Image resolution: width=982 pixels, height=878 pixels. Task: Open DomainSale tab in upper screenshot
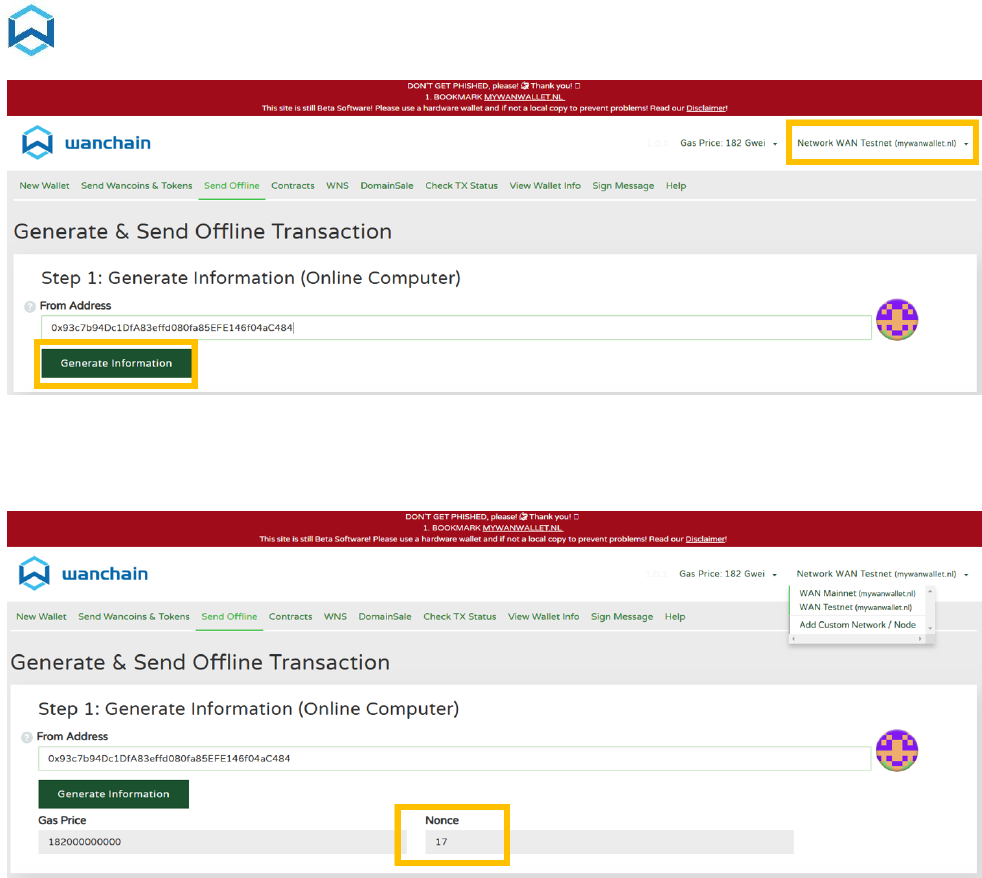(x=386, y=186)
